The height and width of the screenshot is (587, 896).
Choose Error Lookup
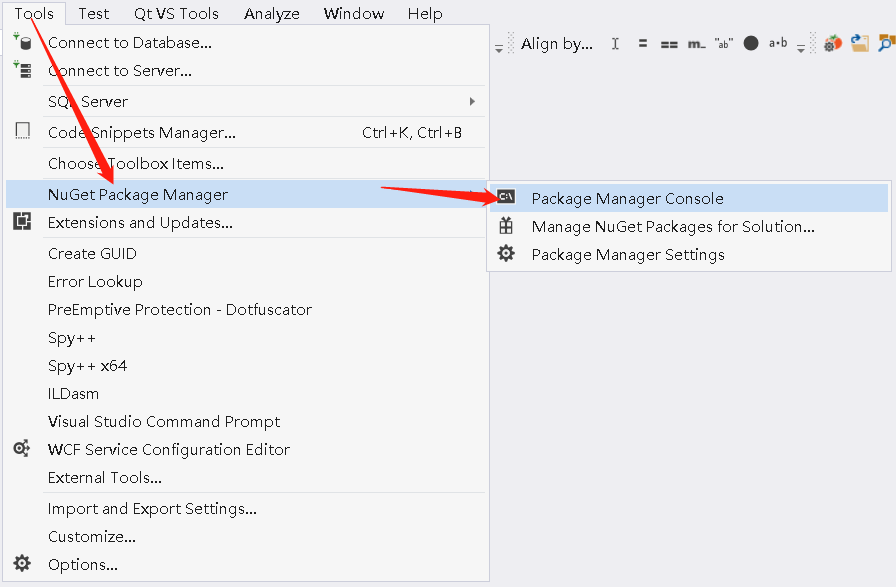pyautogui.click(x=246, y=281)
